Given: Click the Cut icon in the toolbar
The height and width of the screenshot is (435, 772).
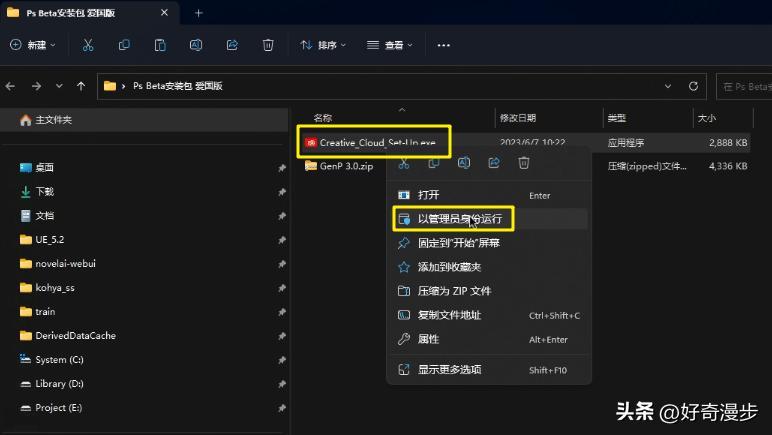Looking at the screenshot, I should point(88,45).
